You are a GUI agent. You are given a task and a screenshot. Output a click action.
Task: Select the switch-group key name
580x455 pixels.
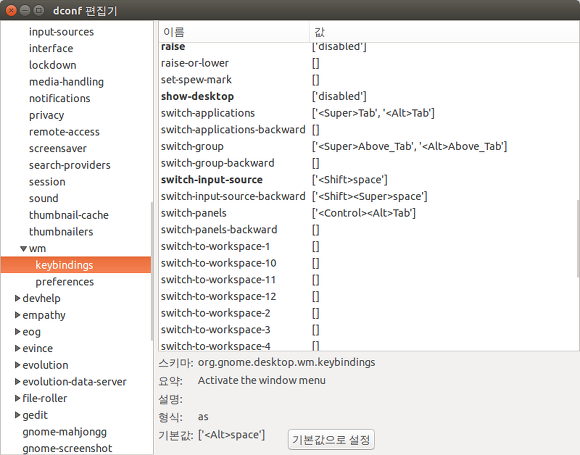coord(192,146)
